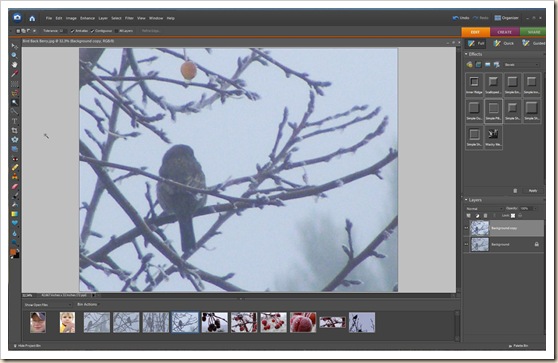Viewport: 558px width, 363px height.
Task: Open the Normal blend mode dropdown
Action: pos(484,209)
